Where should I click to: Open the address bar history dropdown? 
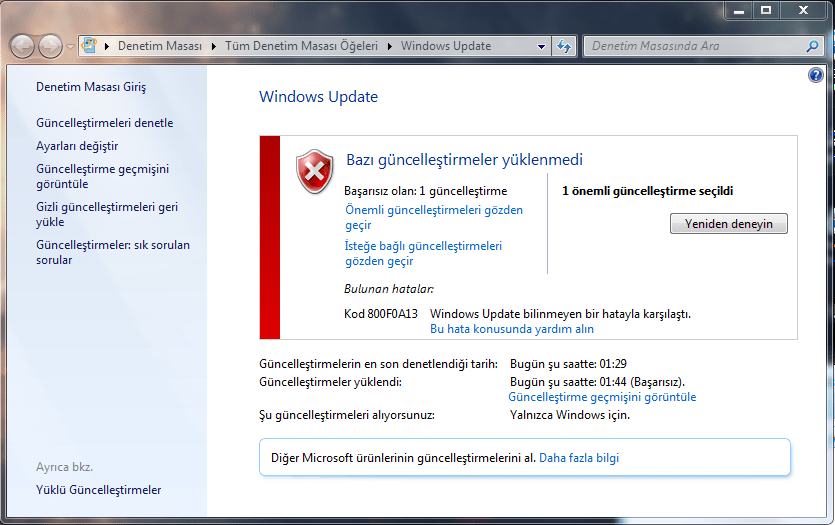[541, 46]
